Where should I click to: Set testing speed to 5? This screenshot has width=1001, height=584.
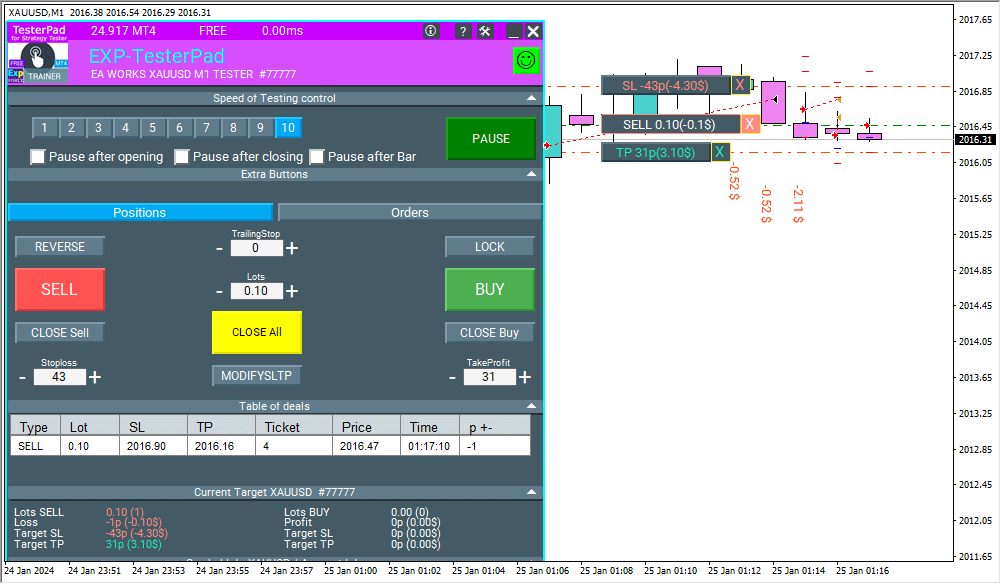coord(152,128)
